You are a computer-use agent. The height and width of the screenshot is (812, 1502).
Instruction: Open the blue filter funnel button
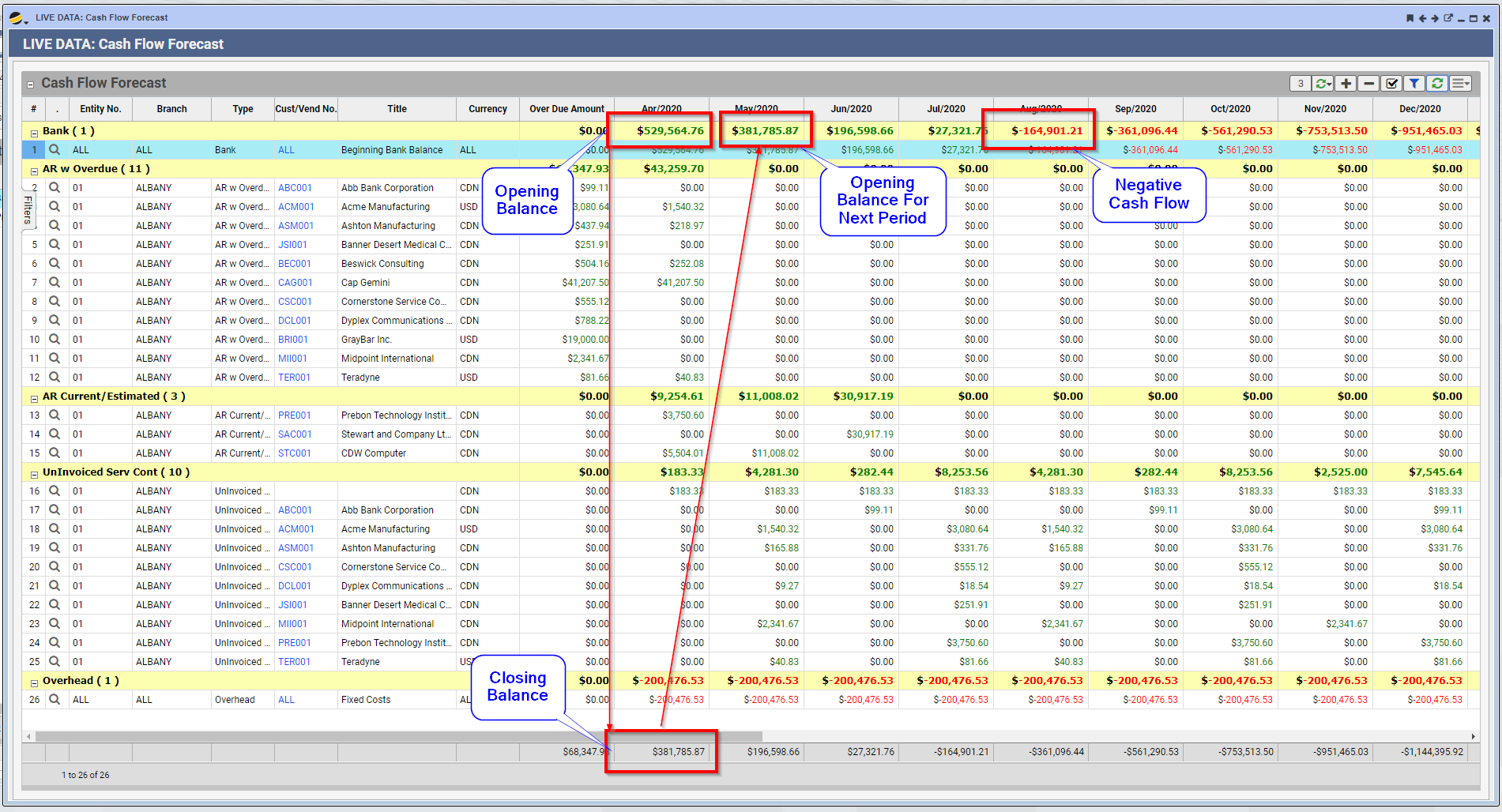pyautogui.click(x=1414, y=83)
